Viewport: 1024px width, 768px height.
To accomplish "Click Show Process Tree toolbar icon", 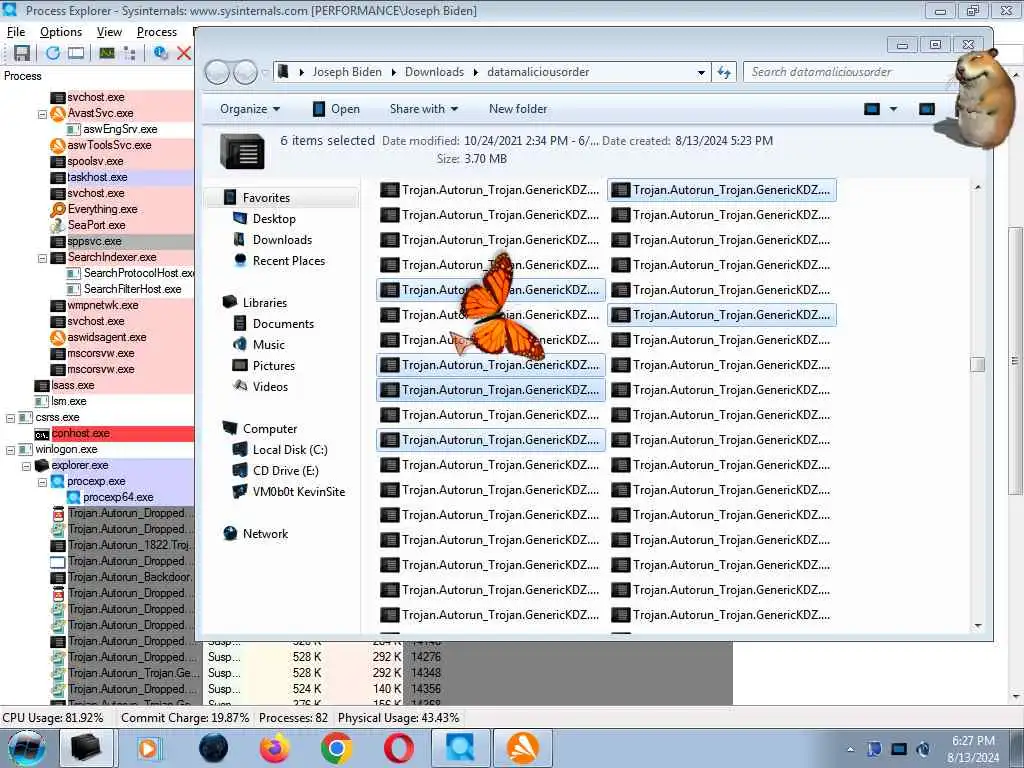I will [129, 53].
